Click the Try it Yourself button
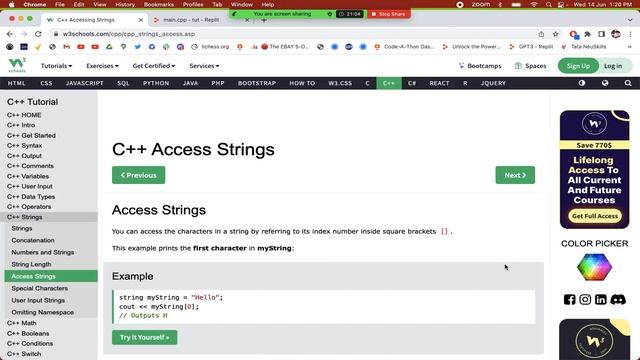The image size is (640, 360). coord(144,338)
